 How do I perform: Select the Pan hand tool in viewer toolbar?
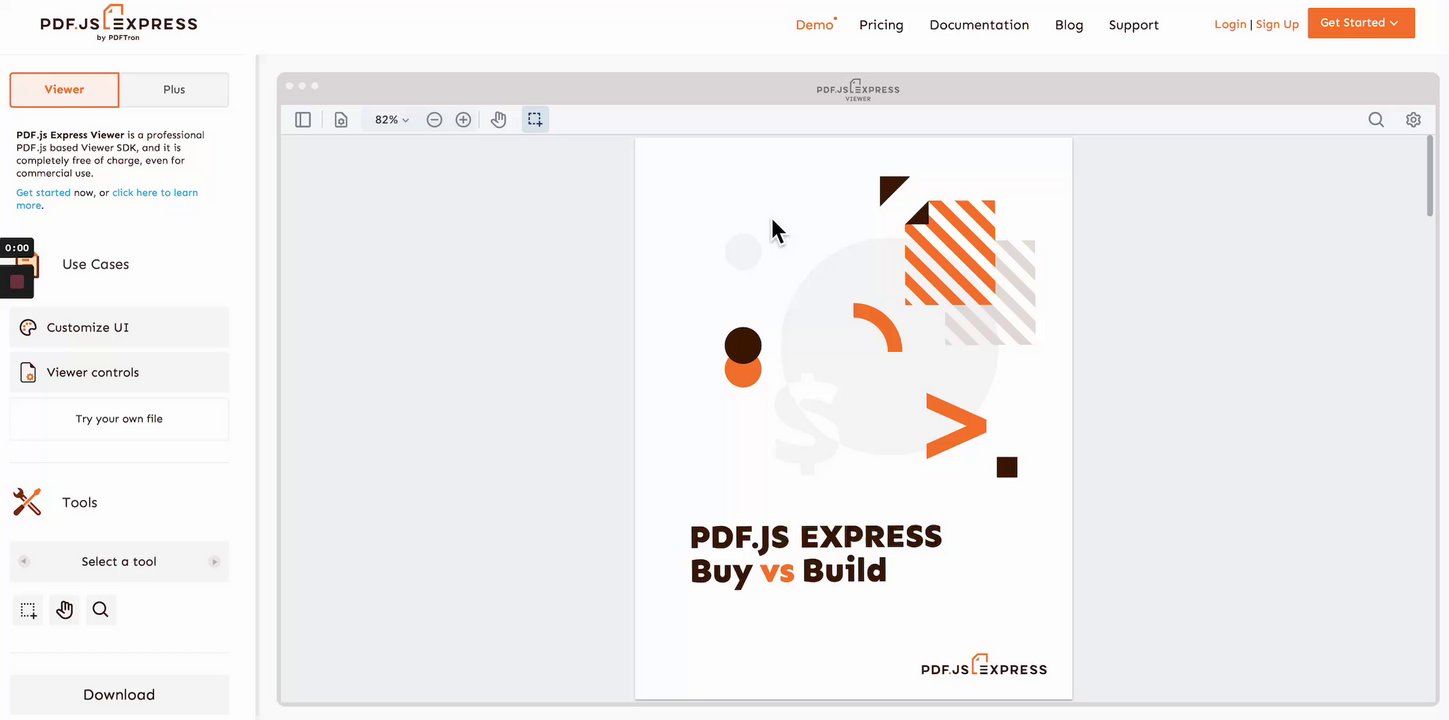pyautogui.click(x=499, y=120)
